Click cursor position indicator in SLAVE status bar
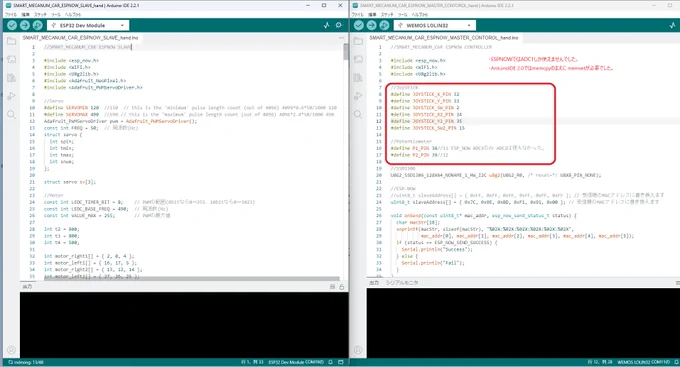The height and width of the screenshot is (367, 680). 252,362
